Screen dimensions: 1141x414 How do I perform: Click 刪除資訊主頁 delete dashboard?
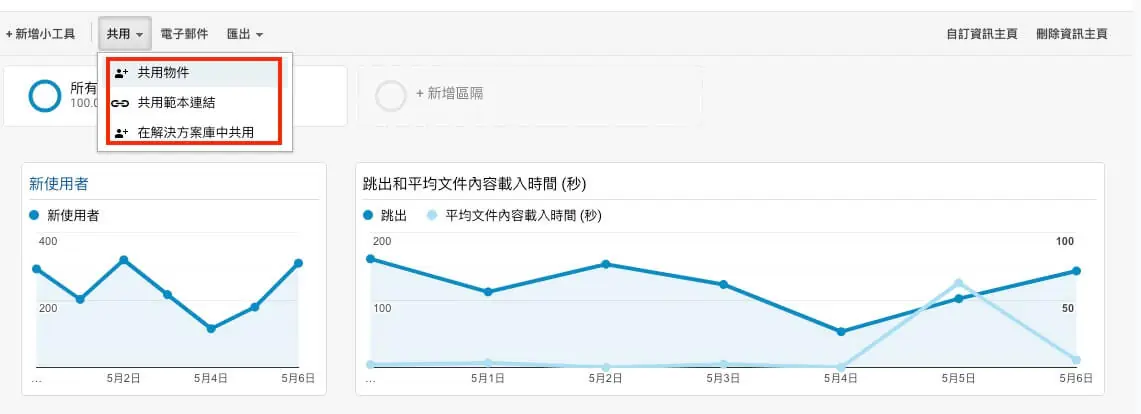pyautogui.click(x=1072, y=33)
